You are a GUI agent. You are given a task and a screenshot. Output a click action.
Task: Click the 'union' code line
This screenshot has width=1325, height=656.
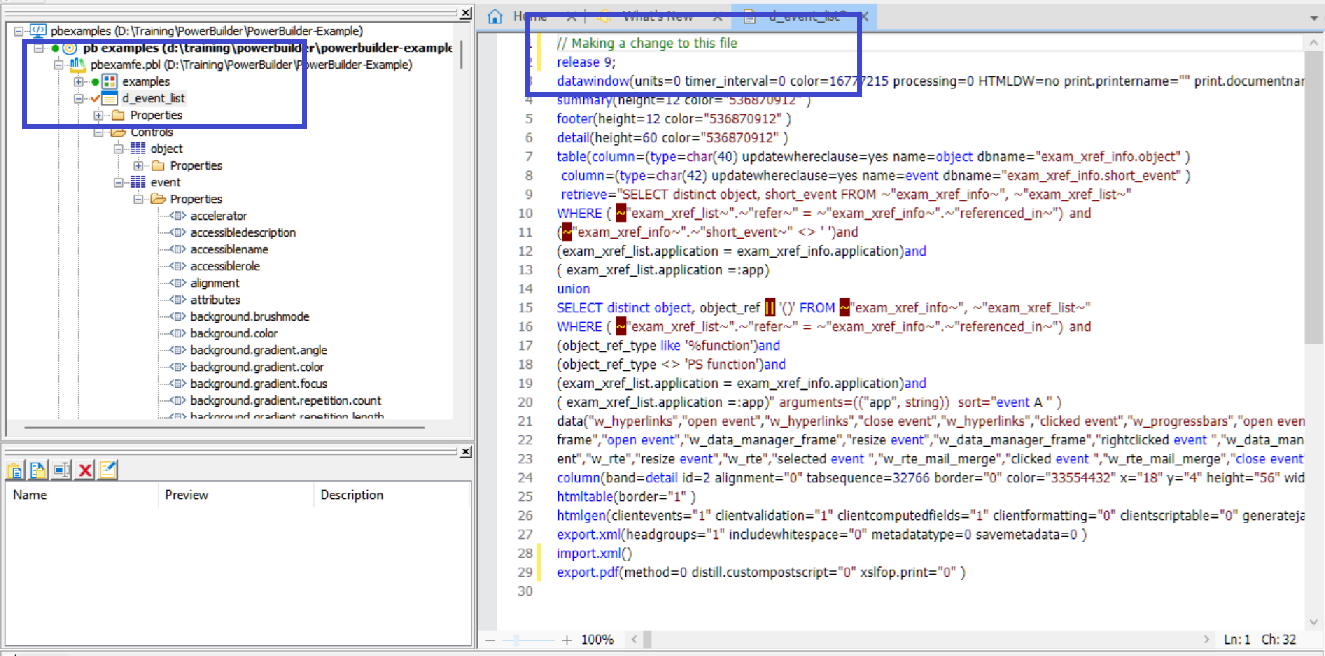573,288
